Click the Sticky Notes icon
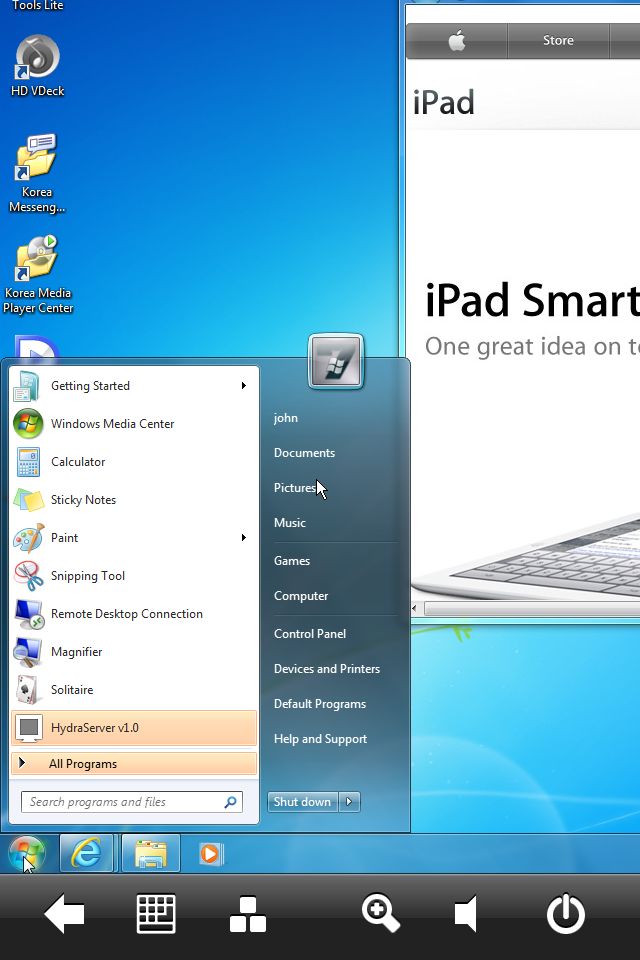640x960 pixels. pyautogui.click(x=29, y=500)
